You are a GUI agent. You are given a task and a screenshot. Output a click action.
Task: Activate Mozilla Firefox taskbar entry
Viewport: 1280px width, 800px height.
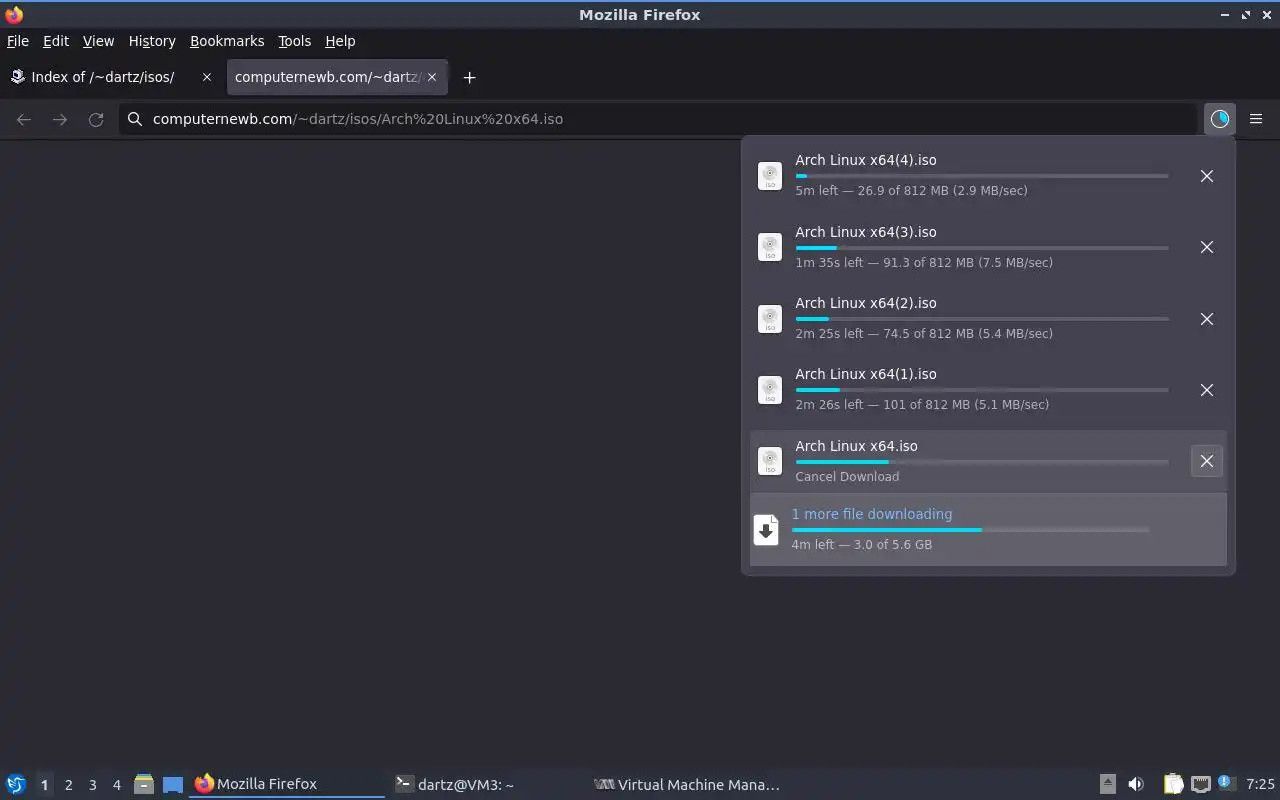pos(287,784)
